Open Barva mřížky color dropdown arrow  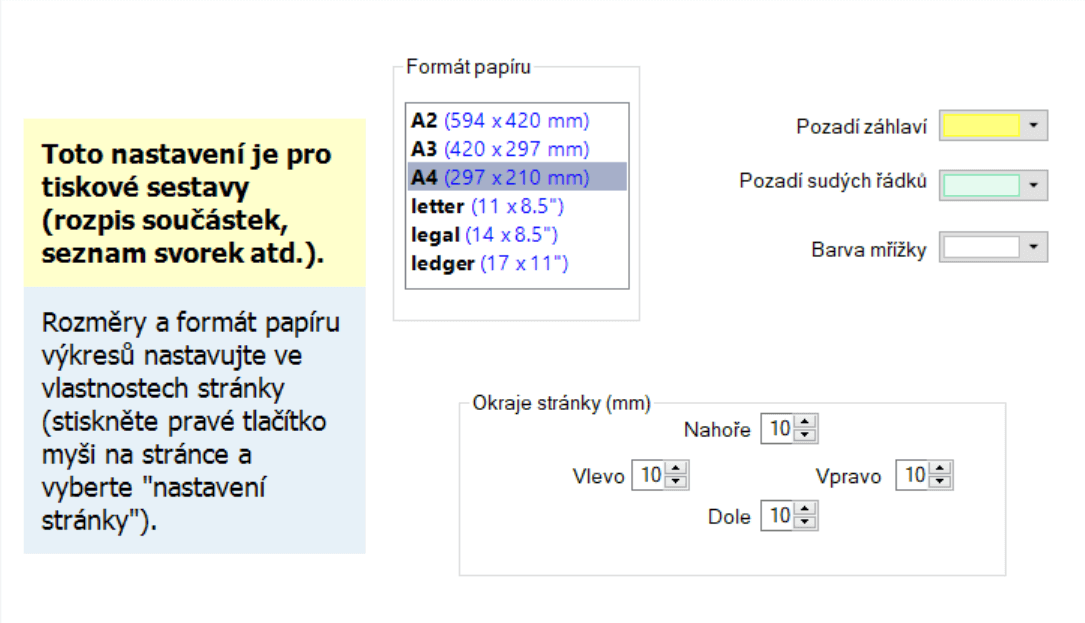coord(1034,248)
